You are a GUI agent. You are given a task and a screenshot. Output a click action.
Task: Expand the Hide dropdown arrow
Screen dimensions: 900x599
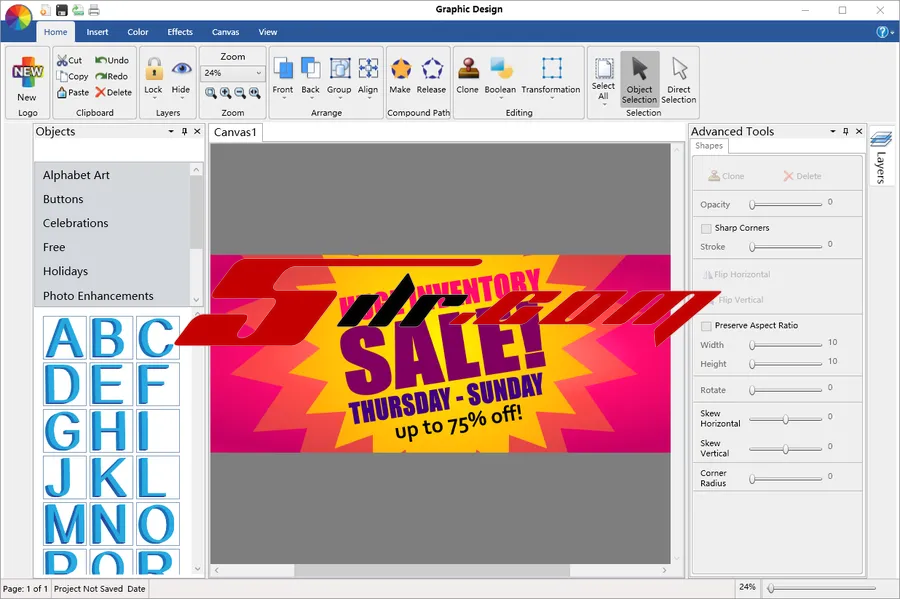(x=182, y=98)
